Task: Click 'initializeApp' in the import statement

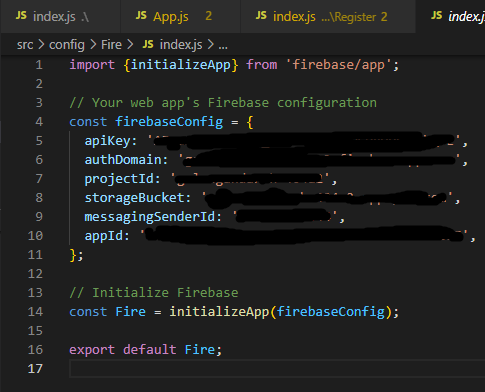Action: pyautogui.click(x=180, y=65)
